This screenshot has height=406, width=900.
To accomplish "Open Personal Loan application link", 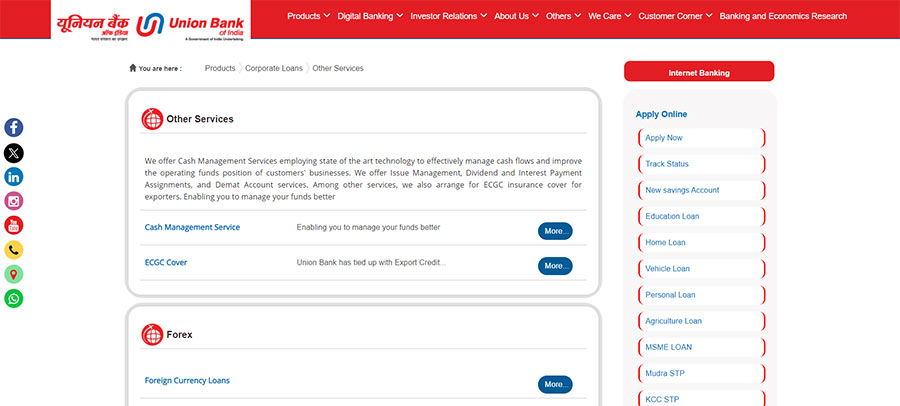I will click(701, 295).
